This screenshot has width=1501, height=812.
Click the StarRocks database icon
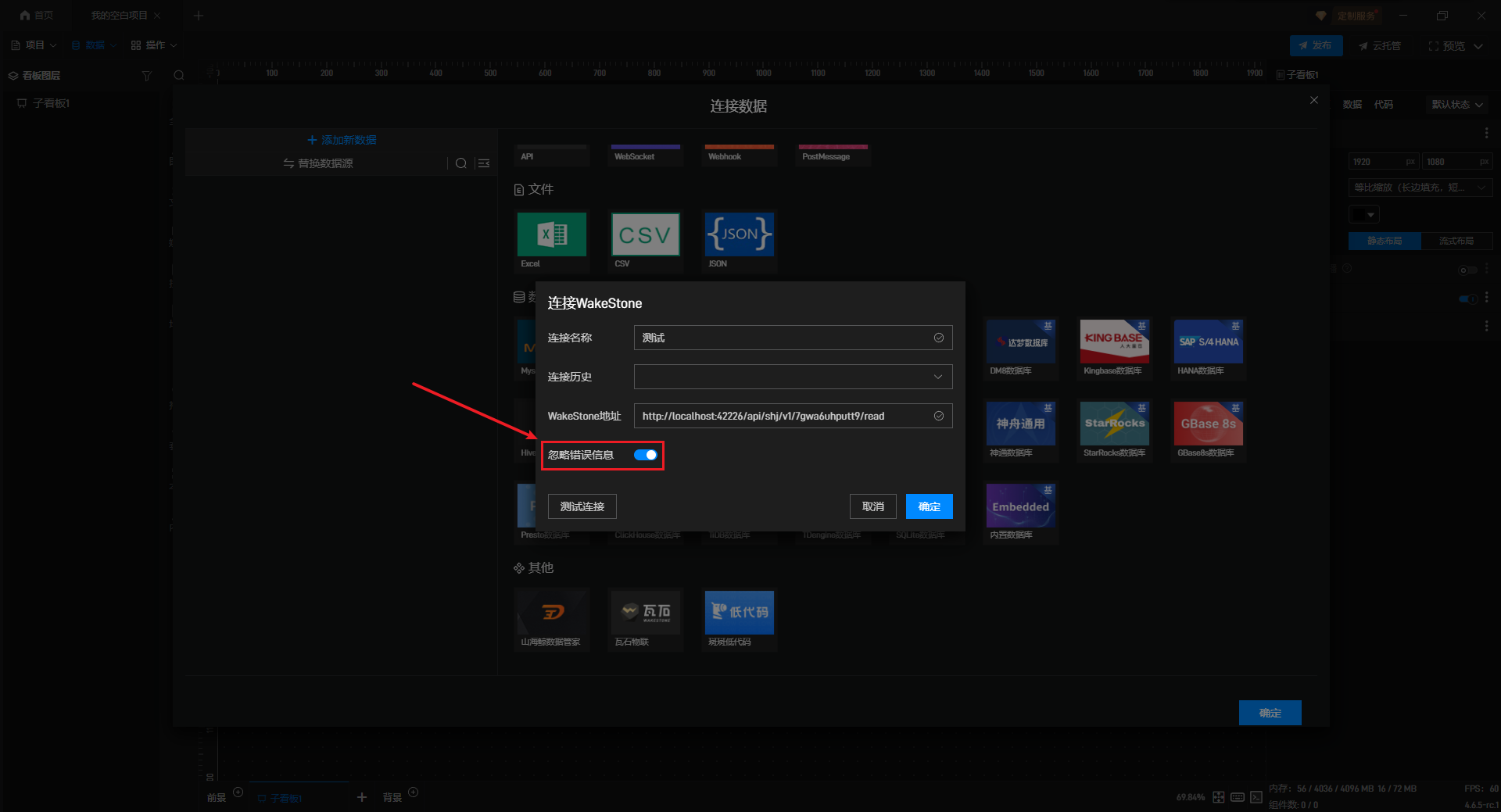(x=1114, y=424)
